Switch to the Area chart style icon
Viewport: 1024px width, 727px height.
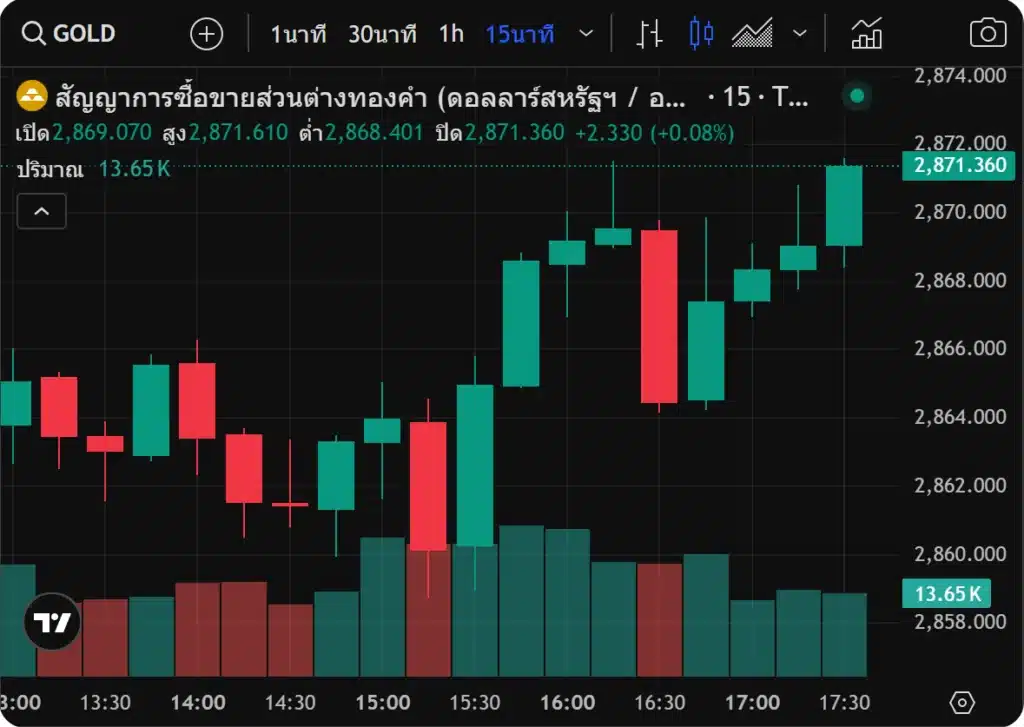pyautogui.click(x=752, y=34)
